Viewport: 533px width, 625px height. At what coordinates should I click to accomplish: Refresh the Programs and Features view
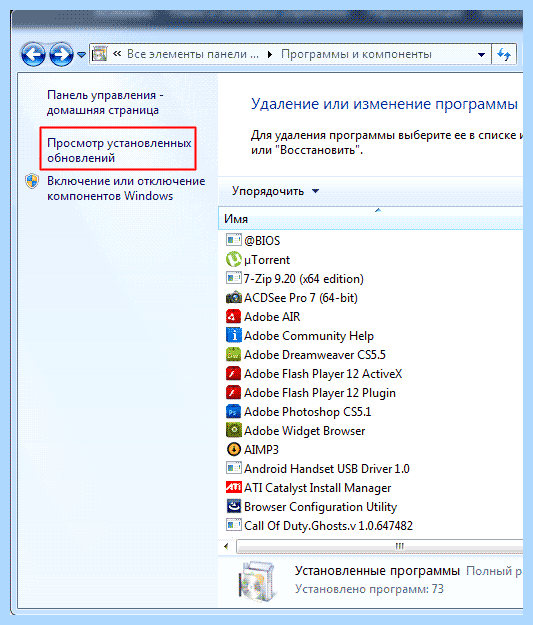coord(504,54)
